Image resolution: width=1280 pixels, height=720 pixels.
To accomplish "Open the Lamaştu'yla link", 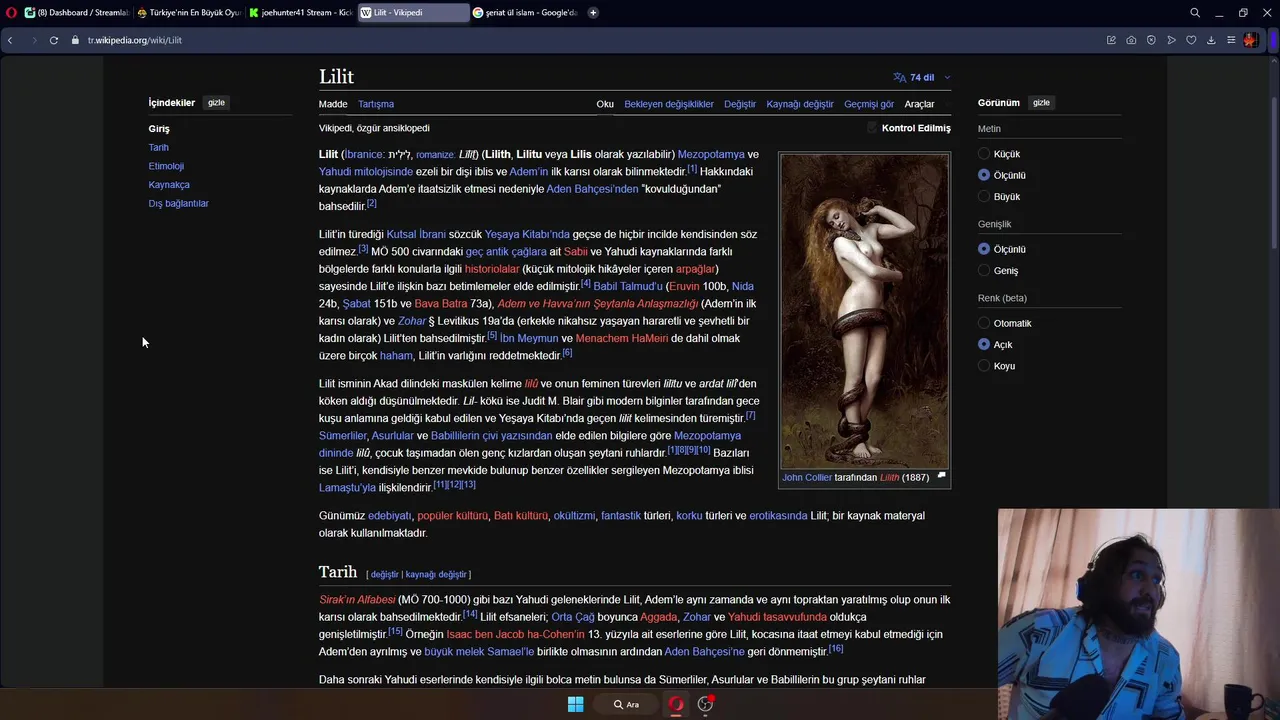I will pos(347,488).
